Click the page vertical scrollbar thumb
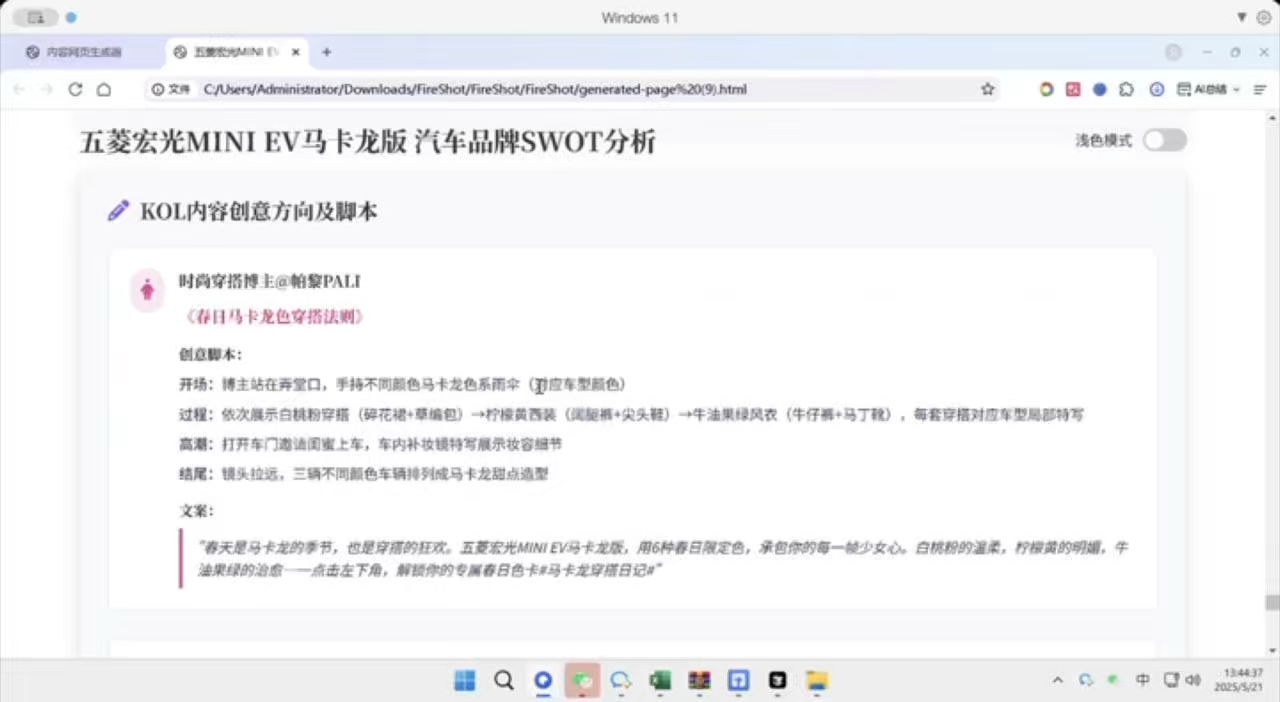 (1272, 603)
